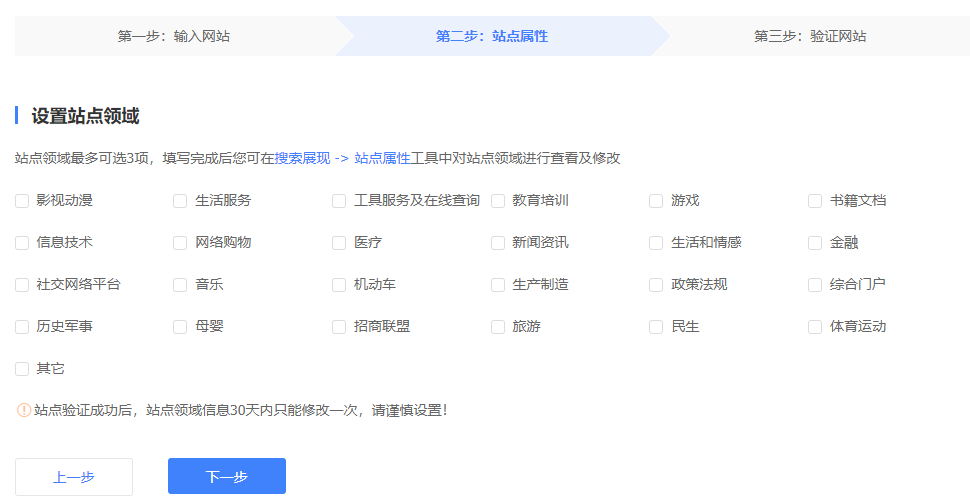Select the 第三步：验证网站 step tab
This screenshot has height=502, width=970.
810,36
